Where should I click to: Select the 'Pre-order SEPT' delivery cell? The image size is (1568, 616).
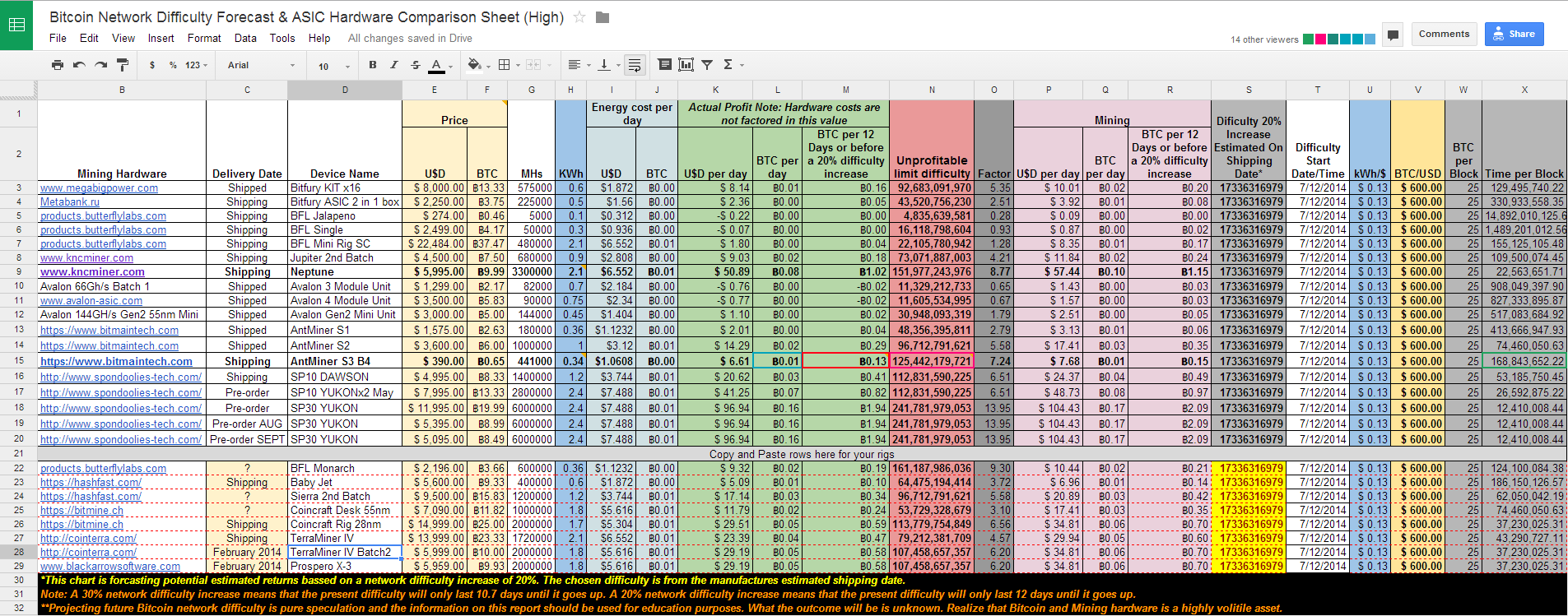(x=247, y=440)
